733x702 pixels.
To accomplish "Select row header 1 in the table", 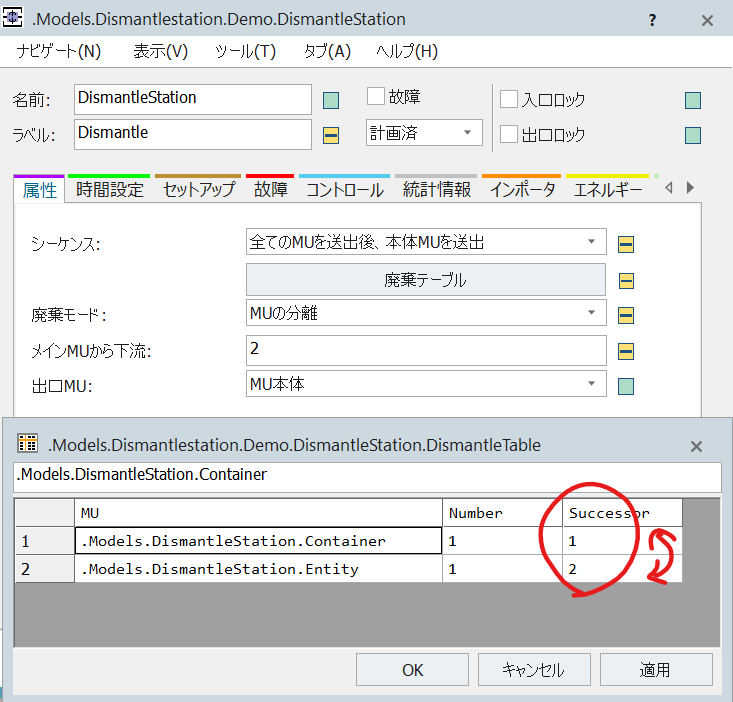I will point(44,541).
